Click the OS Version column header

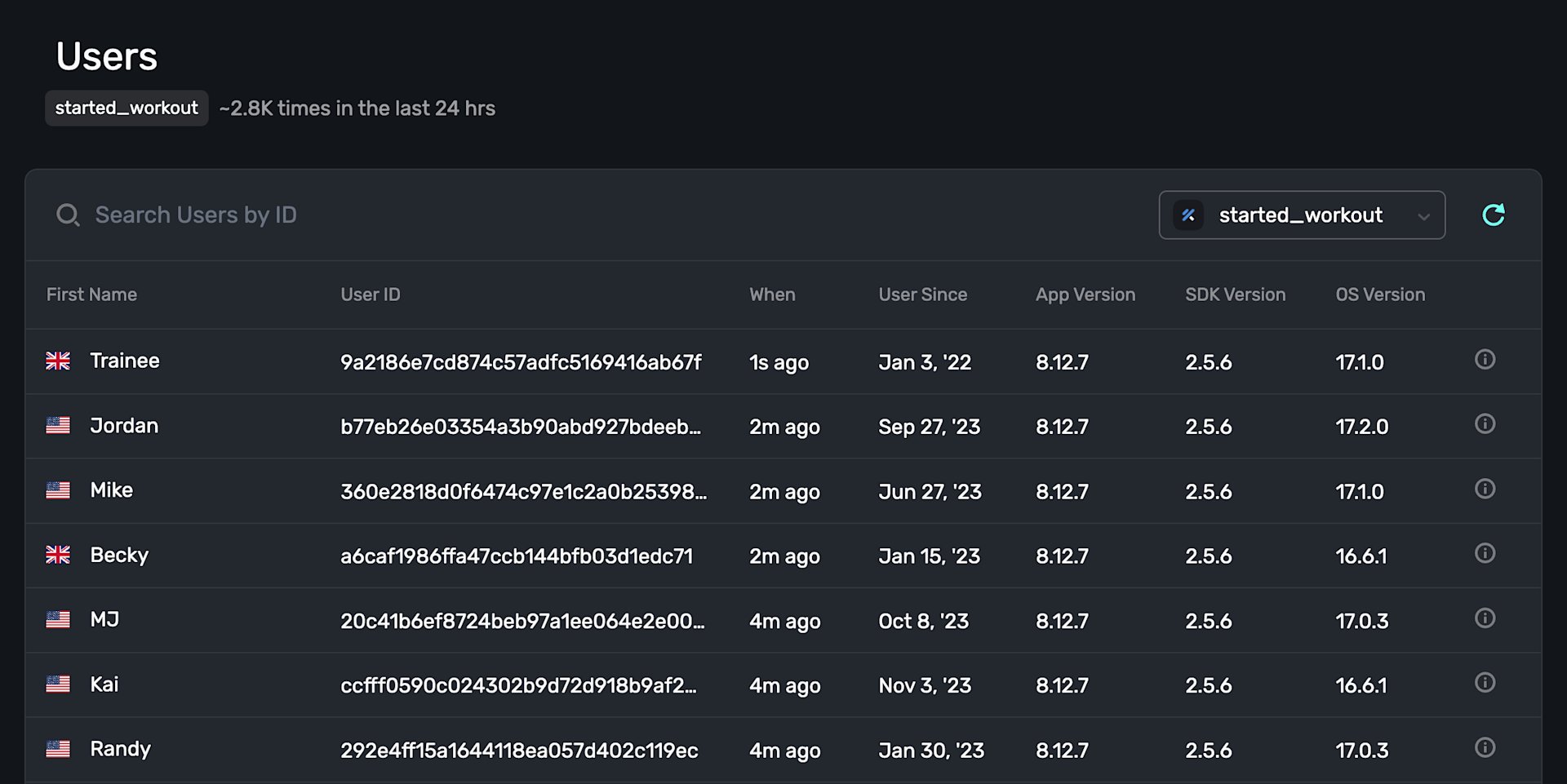click(1380, 295)
